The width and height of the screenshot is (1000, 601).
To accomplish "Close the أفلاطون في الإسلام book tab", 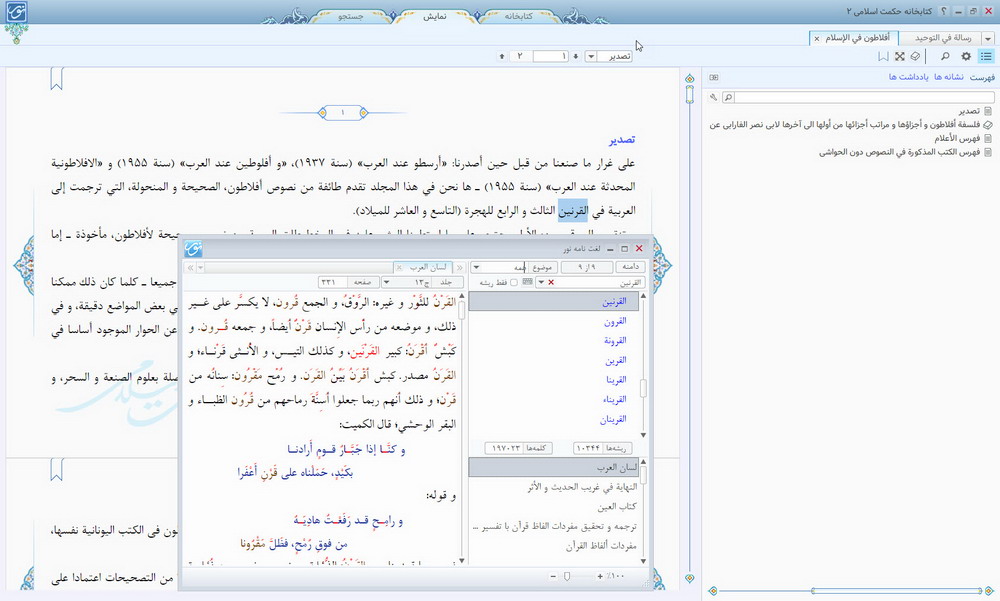I will (816, 39).
